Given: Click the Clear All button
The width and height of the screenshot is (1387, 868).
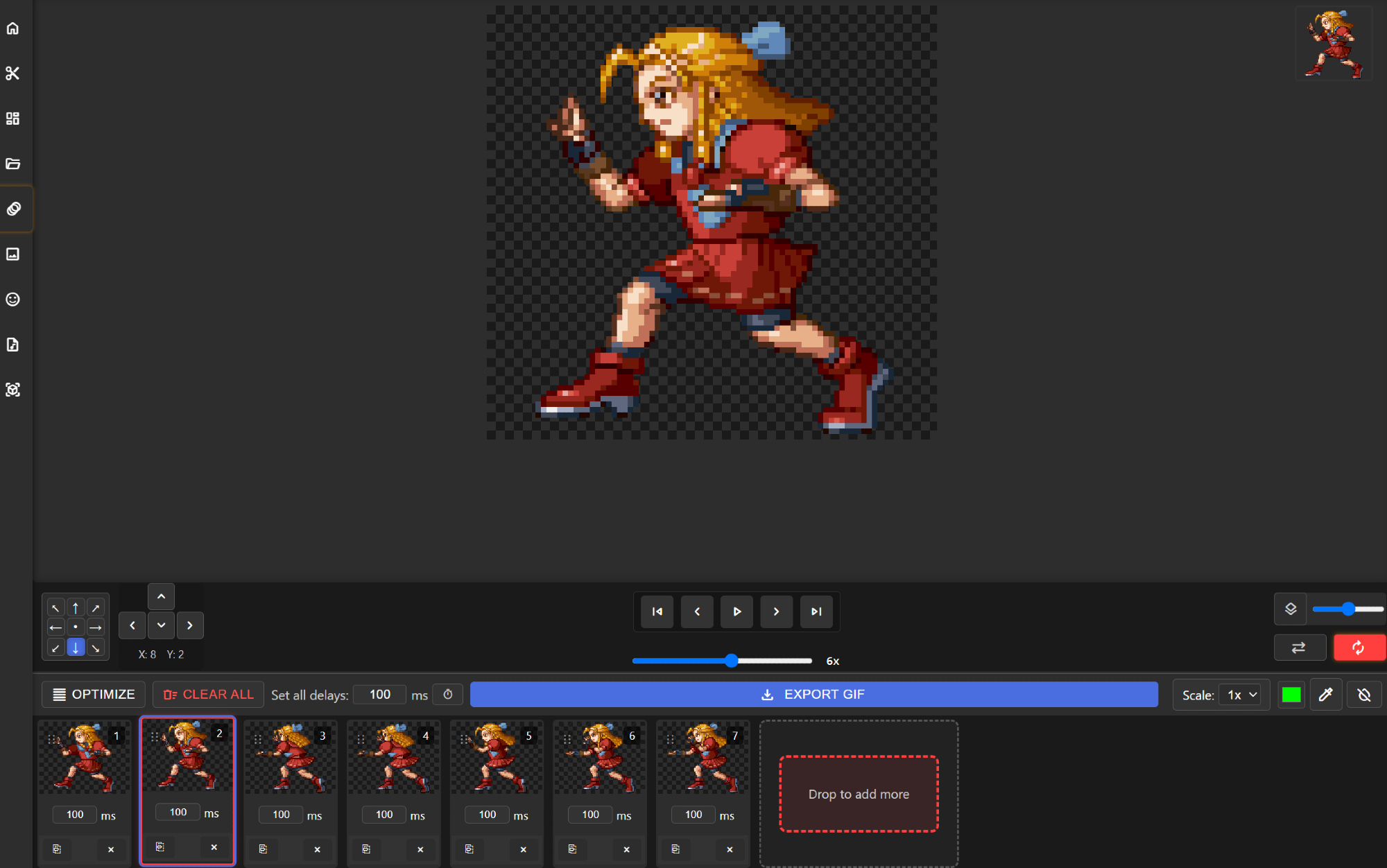Looking at the screenshot, I should (208, 695).
